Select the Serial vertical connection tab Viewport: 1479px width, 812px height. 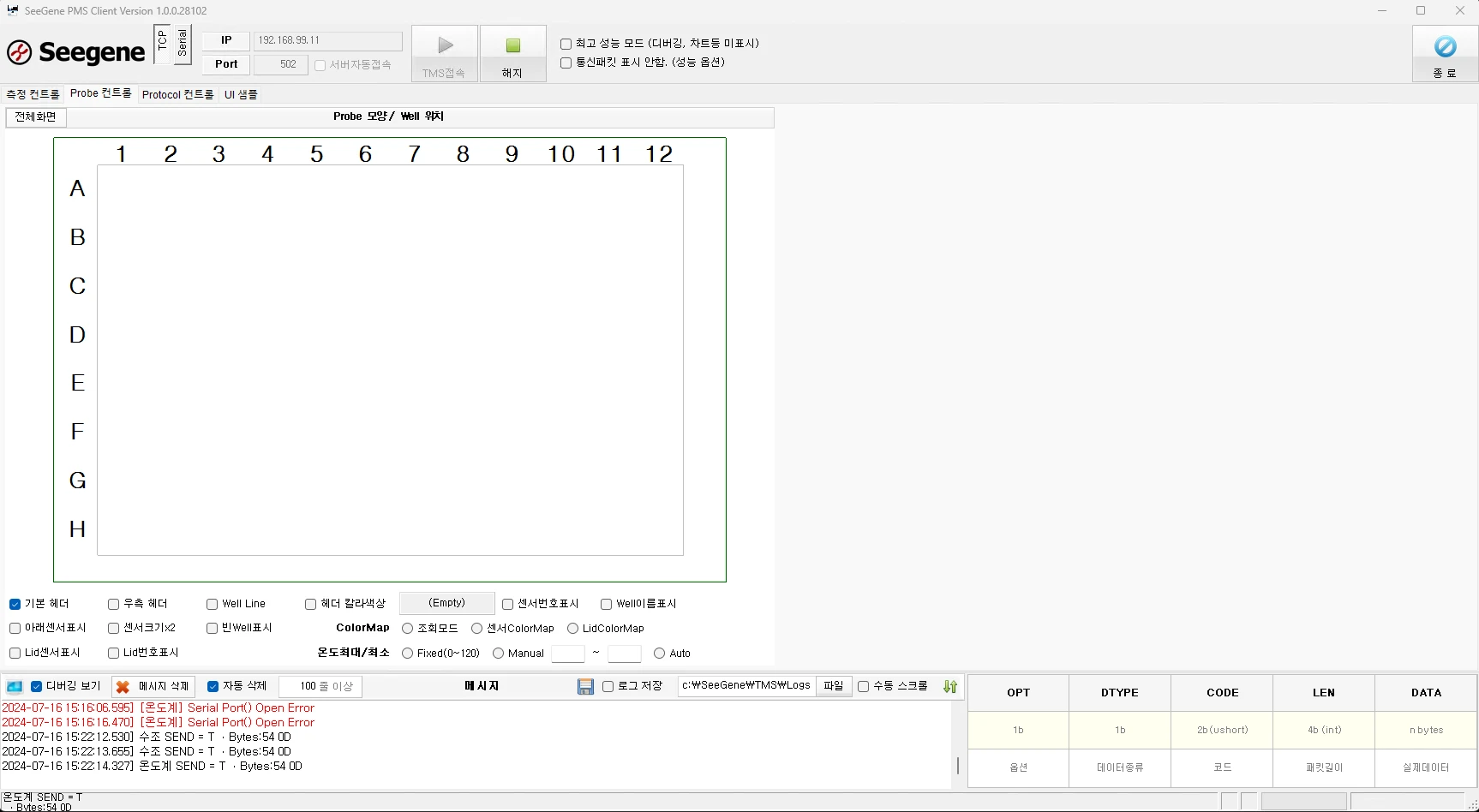pyautogui.click(x=182, y=44)
